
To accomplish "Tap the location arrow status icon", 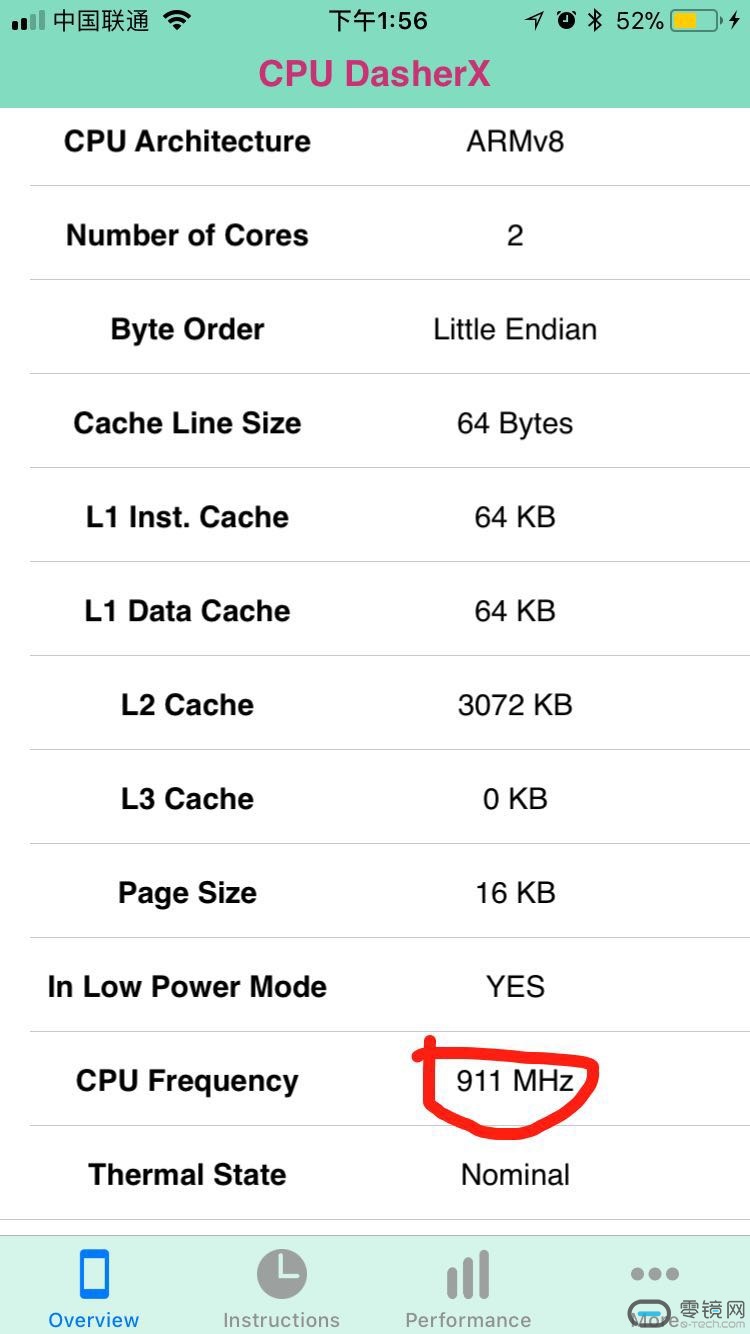I will coord(535,21).
